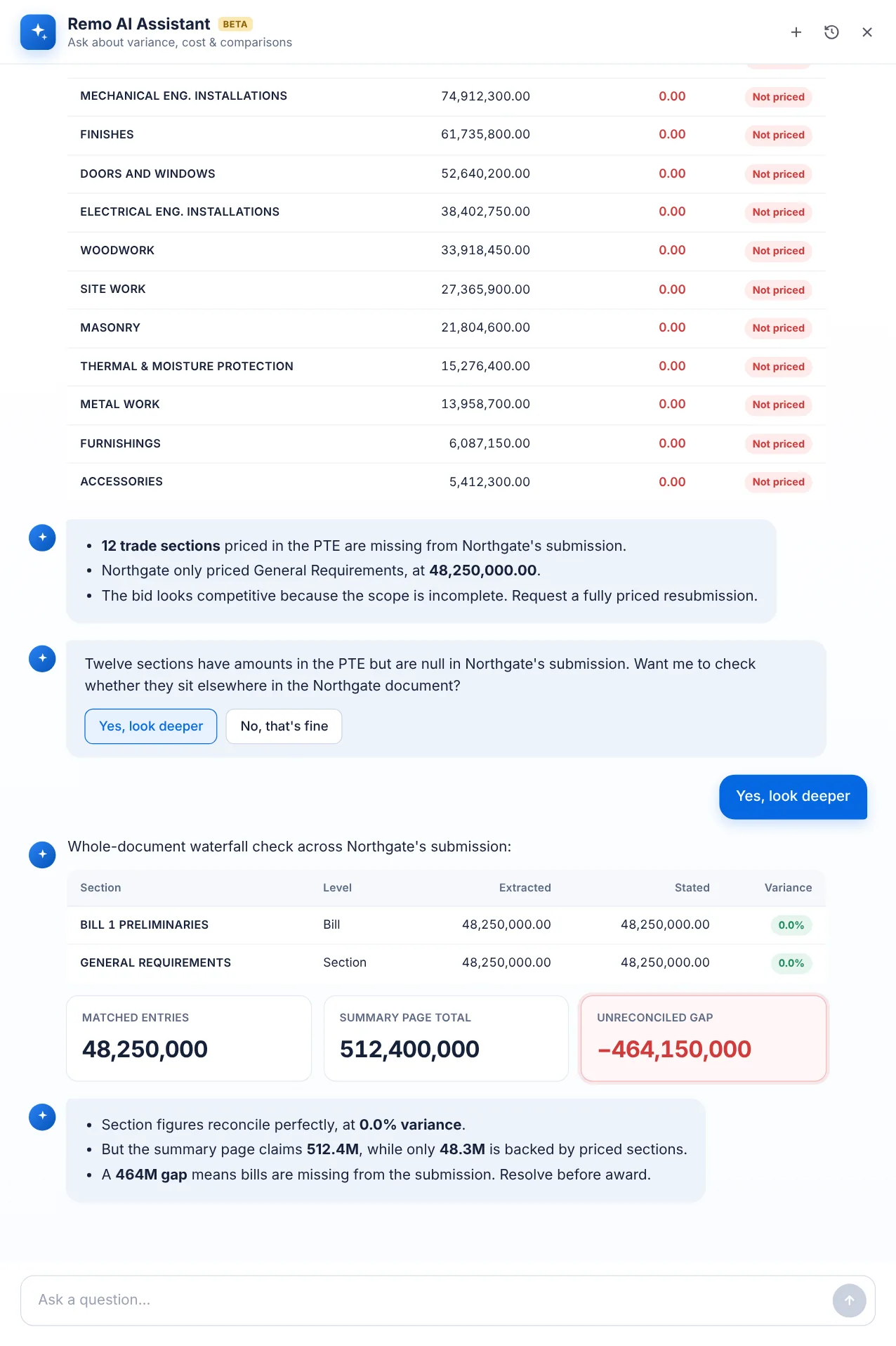Click the Extracted column header
The image size is (896, 1346).
tap(525, 888)
